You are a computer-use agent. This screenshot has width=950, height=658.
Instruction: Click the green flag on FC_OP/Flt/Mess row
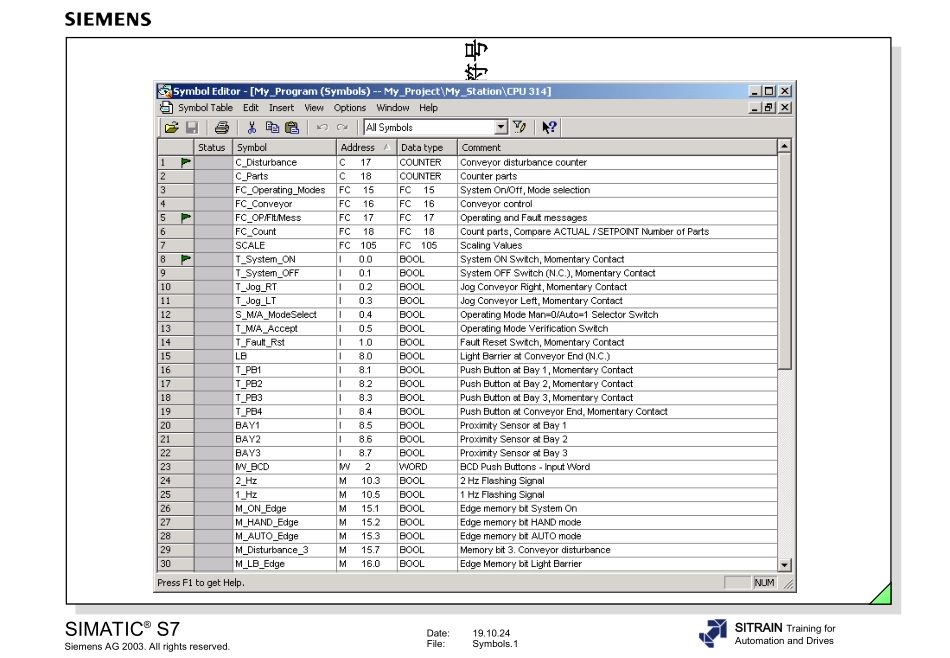(186, 217)
